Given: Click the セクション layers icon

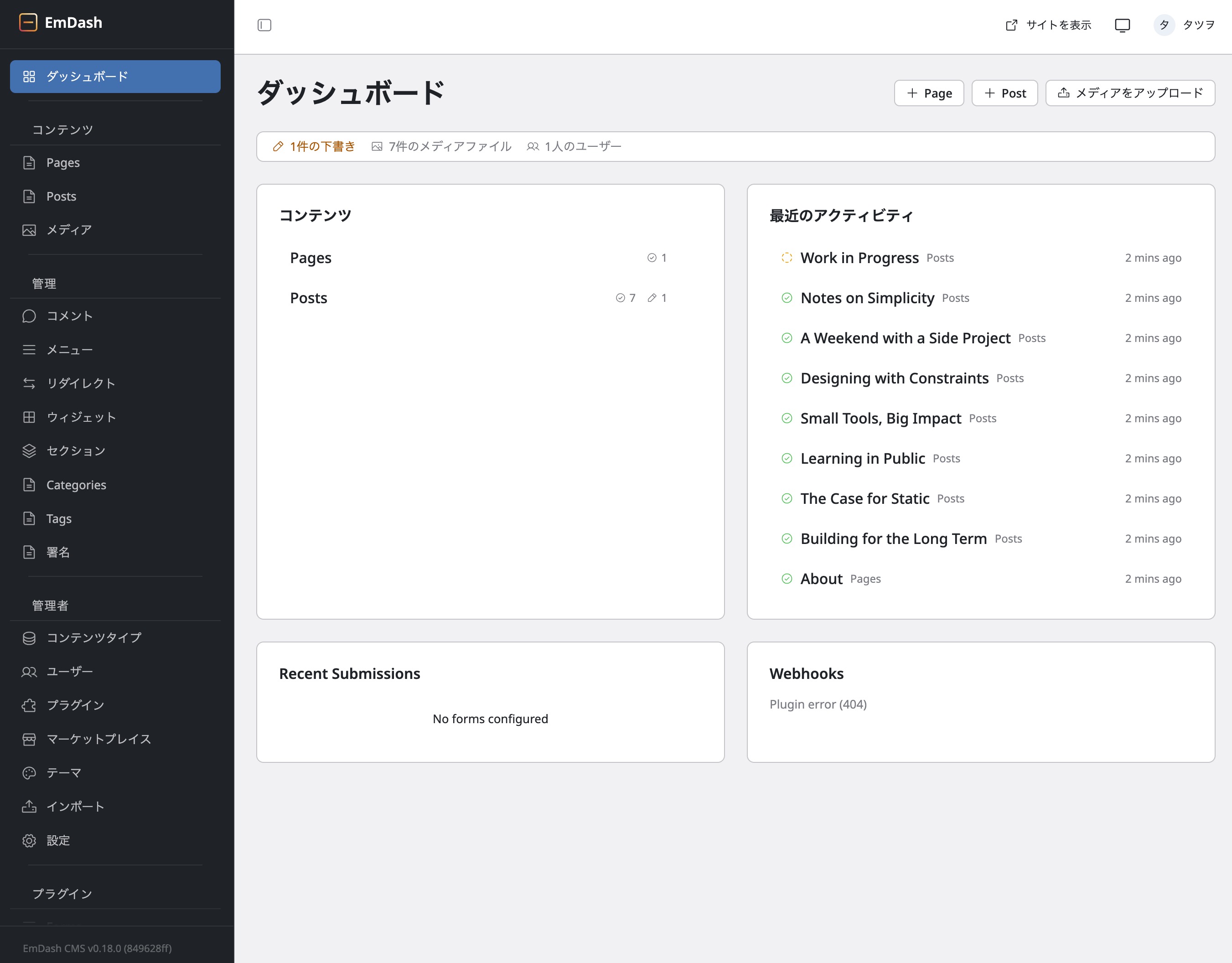Looking at the screenshot, I should click(x=29, y=451).
